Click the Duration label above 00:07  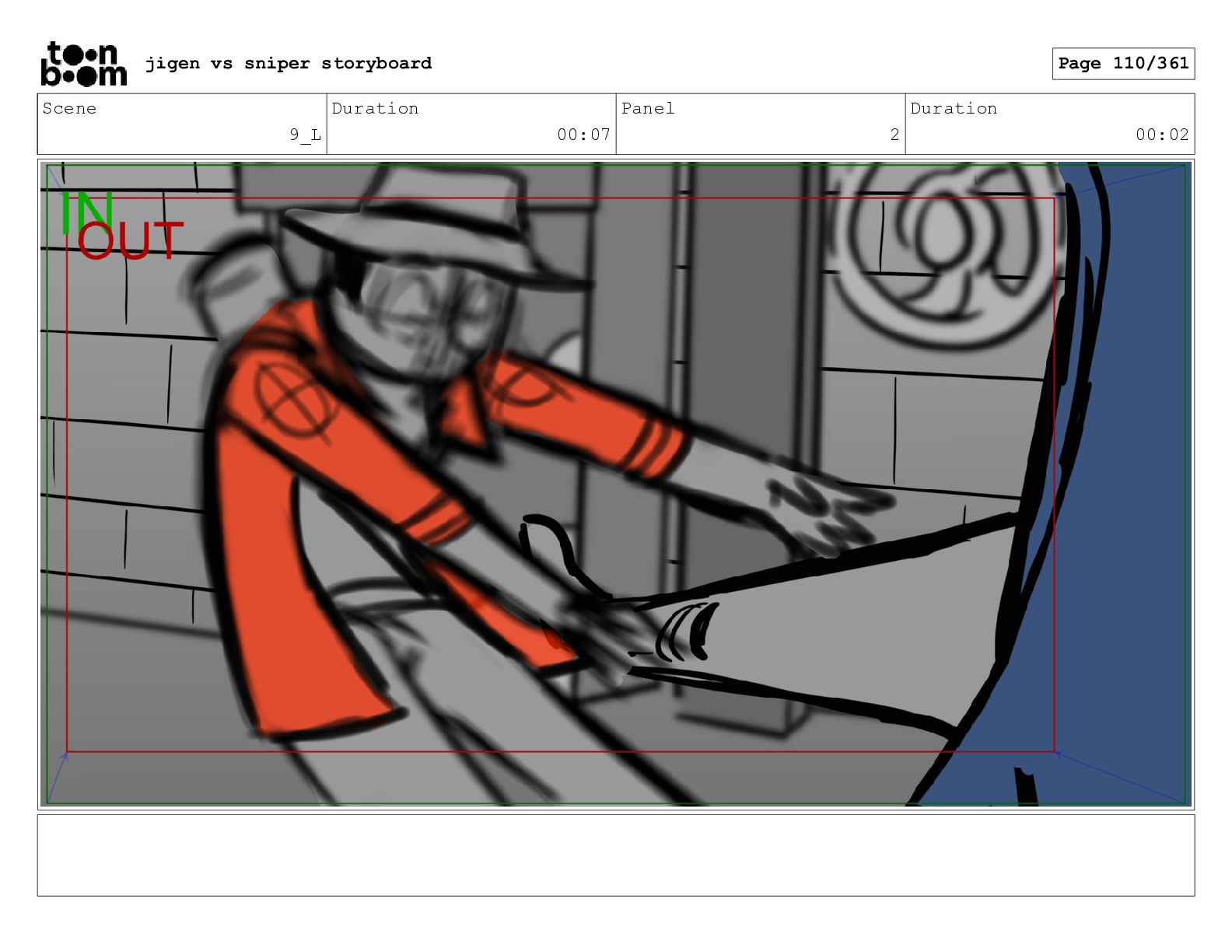pyautogui.click(x=375, y=108)
